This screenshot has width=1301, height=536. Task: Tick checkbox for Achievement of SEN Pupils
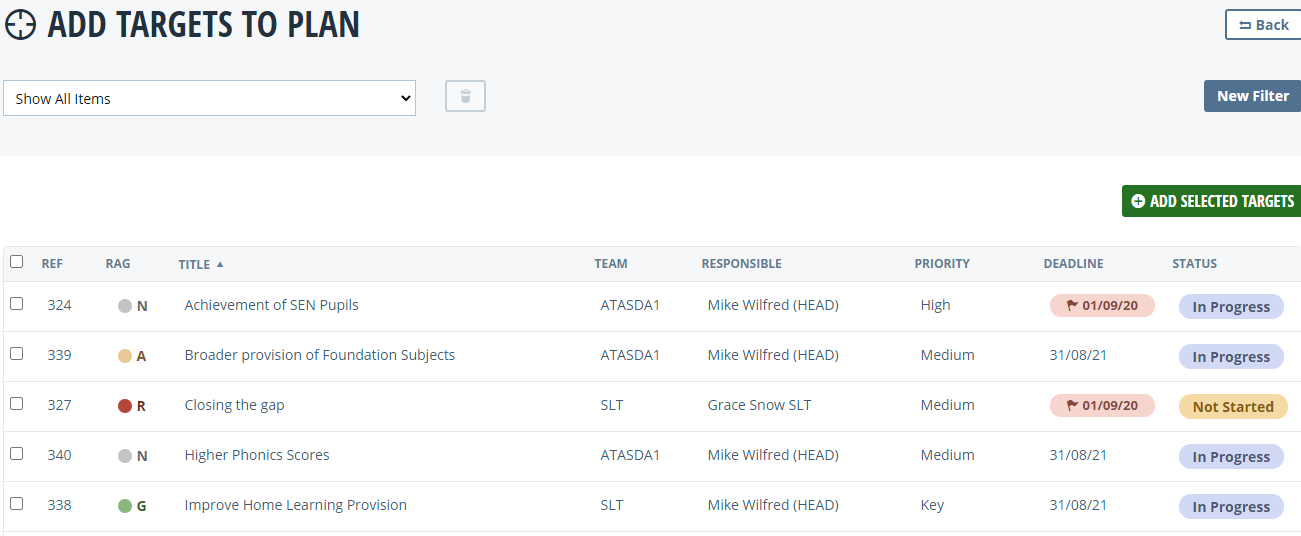click(17, 303)
